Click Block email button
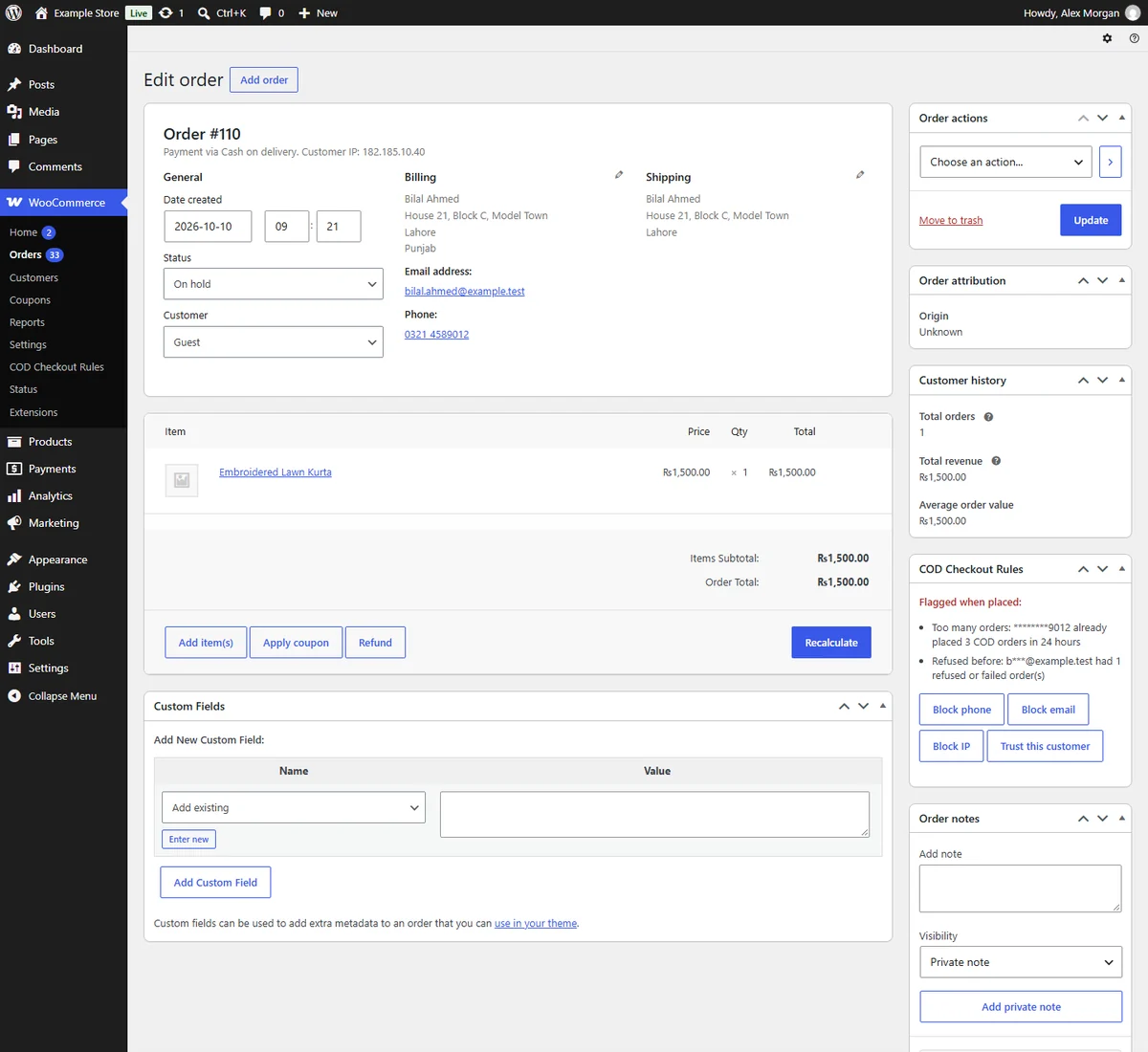The height and width of the screenshot is (1052, 1148). pyautogui.click(x=1049, y=710)
